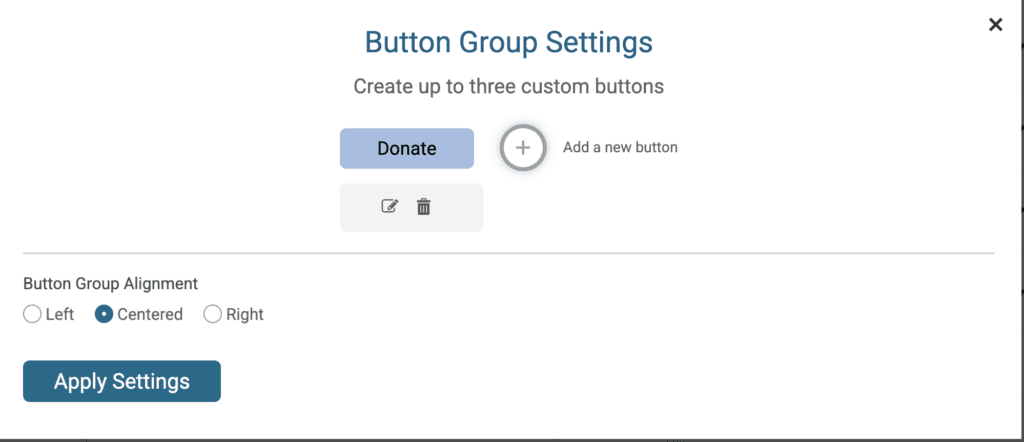Apply Settings to save the button group
The height and width of the screenshot is (442, 1024).
pos(122,381)
